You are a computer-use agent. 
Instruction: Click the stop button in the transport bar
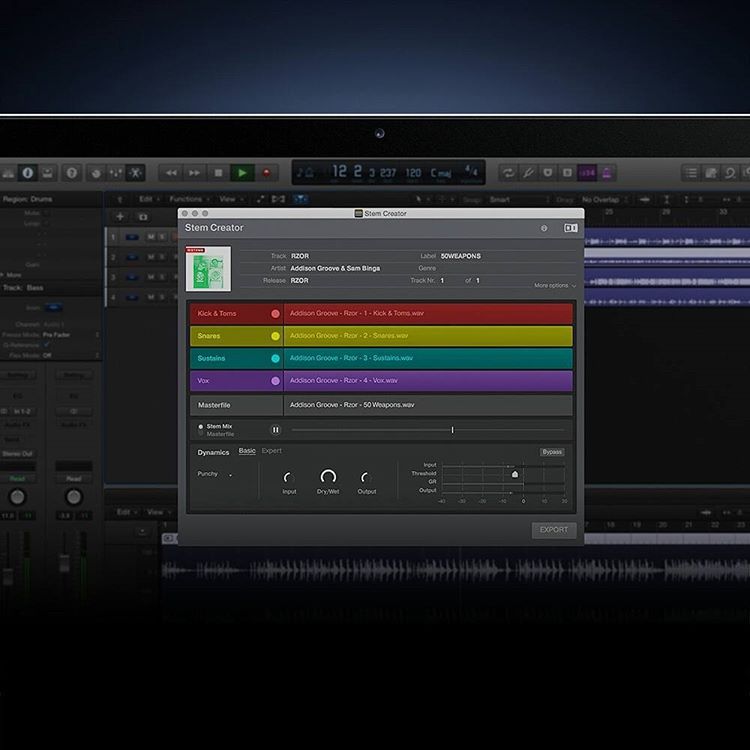point(219,173)
